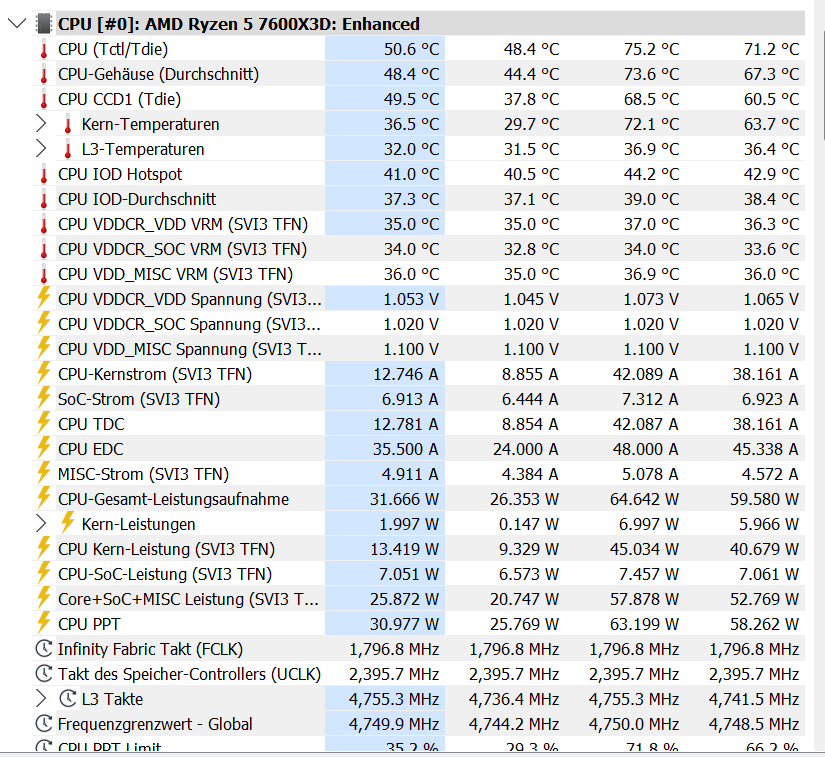Select the CPU TDC row label
The height and width of the screenshot is (757, 825).
click(91, 424)
